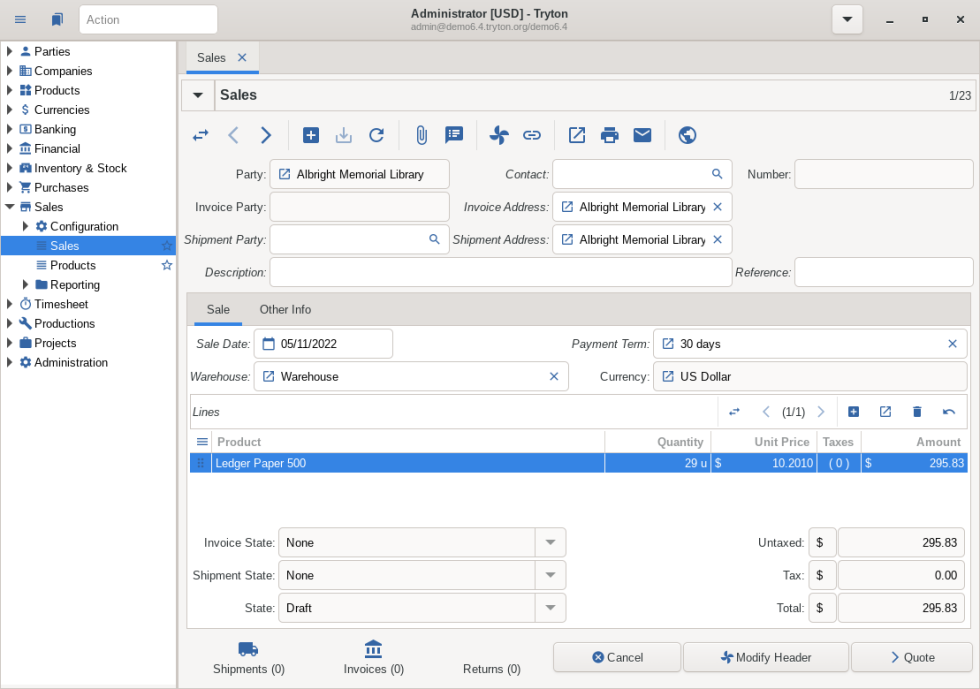This screenshot has width=980, height=689.
Task: Open the Invoice State dropdown
Action: (550, 543)
